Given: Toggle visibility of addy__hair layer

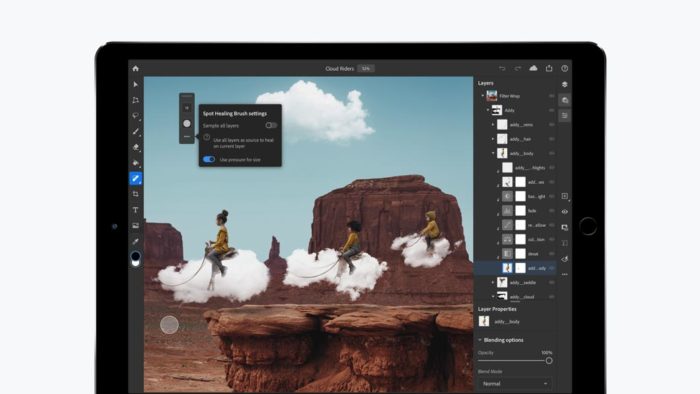Looking at the screenshot, I should [x=552, y=139].
